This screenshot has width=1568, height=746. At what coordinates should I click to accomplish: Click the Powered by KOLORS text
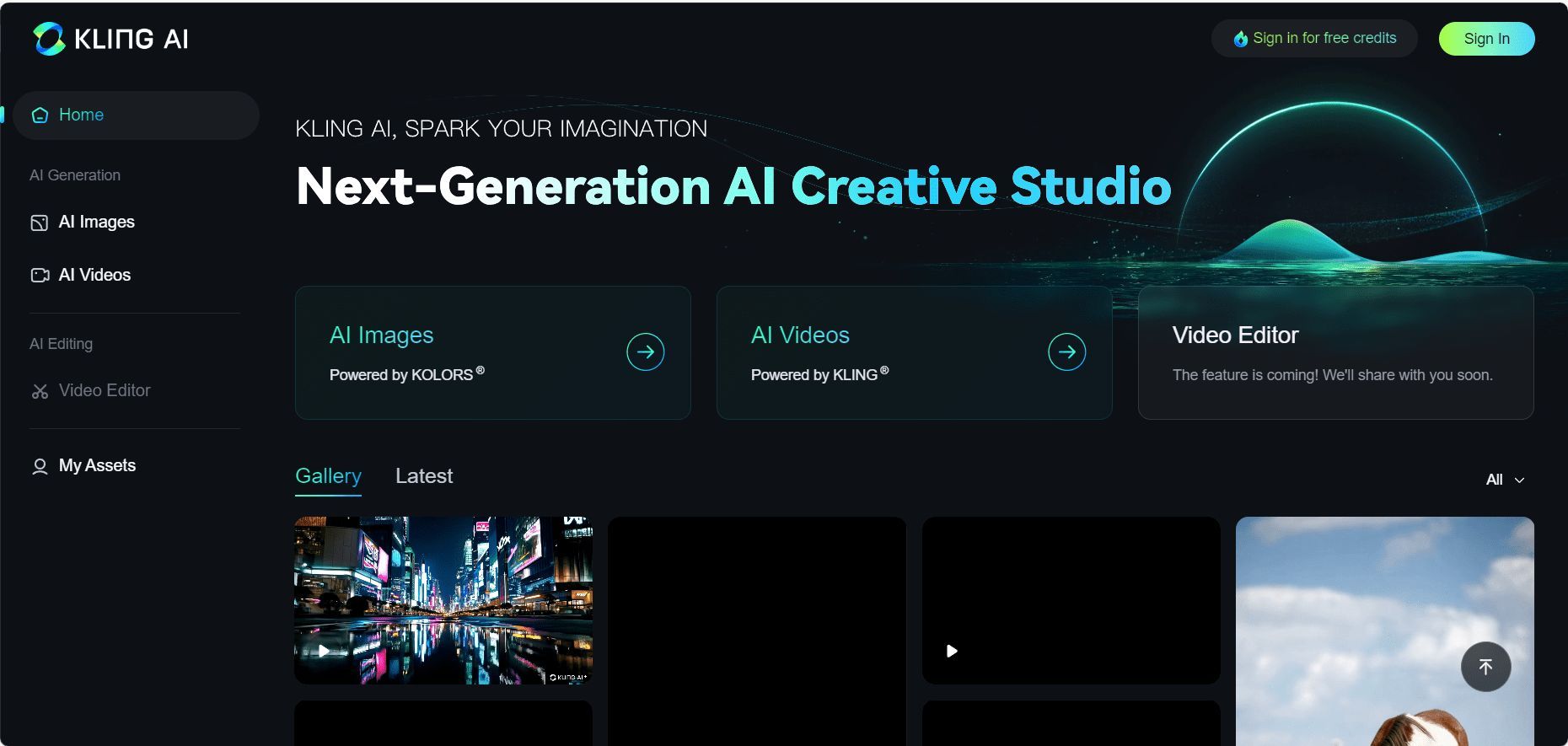pos(407,374)
